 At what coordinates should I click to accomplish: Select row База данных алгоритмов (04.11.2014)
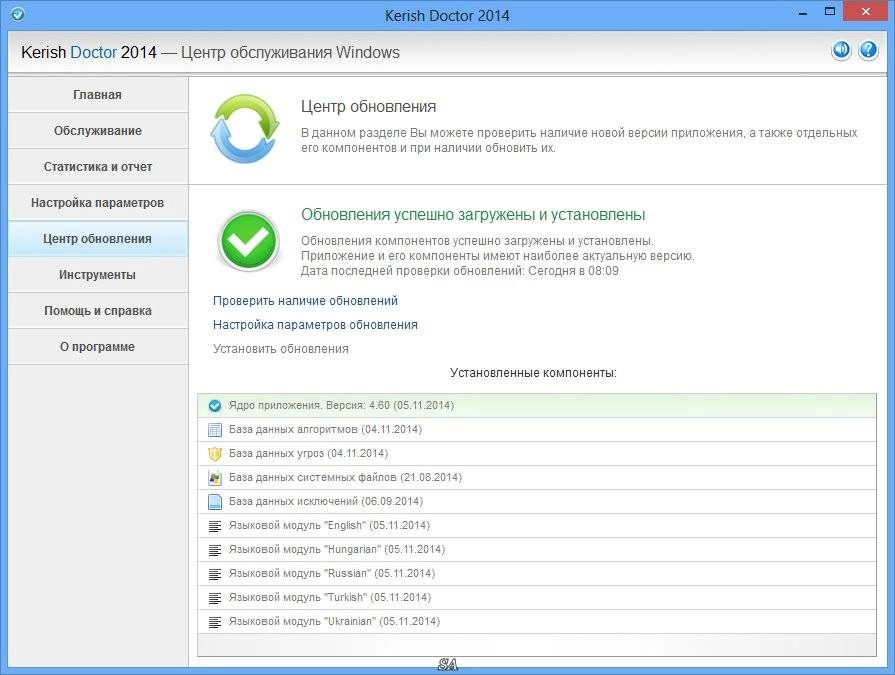point(537,430)
